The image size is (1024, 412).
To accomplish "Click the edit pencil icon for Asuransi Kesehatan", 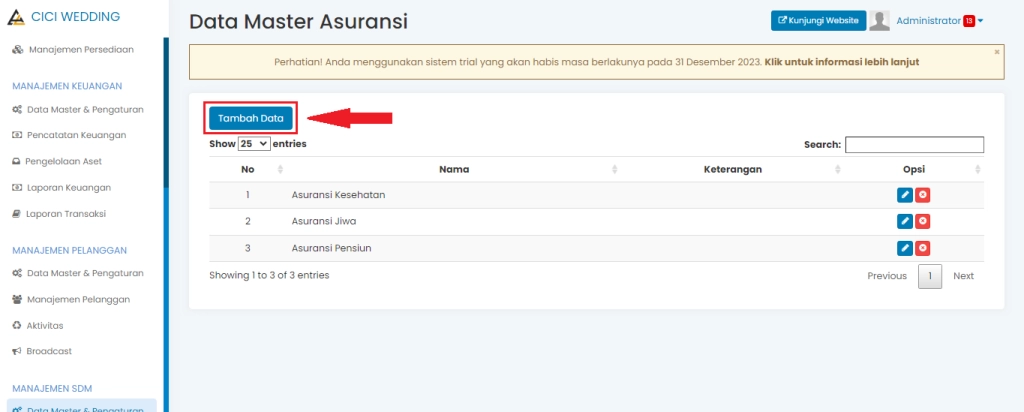I will pyautogui.click(x=905, y=195).
